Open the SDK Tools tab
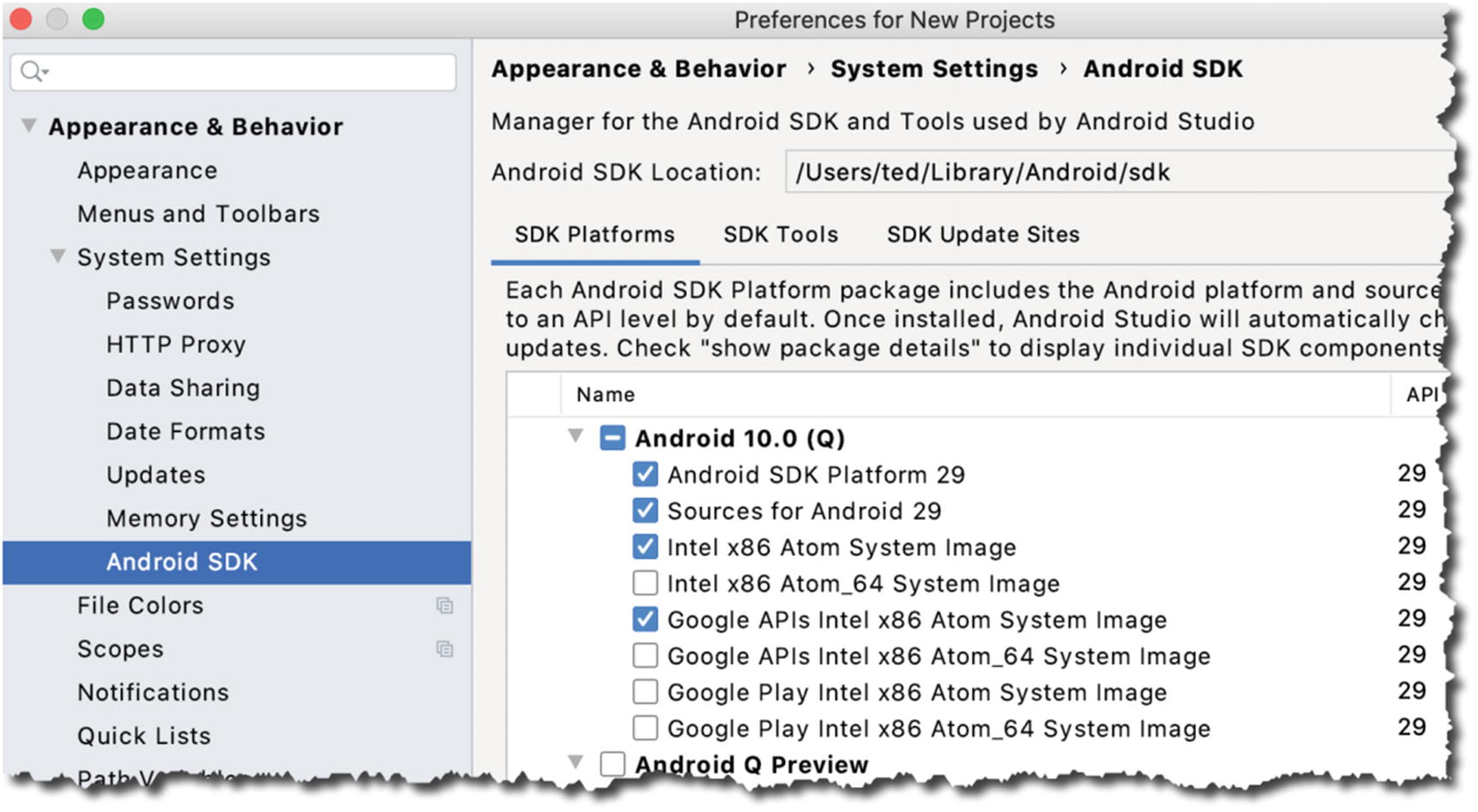The image size is (1478, 812). [x=781, y=235]
